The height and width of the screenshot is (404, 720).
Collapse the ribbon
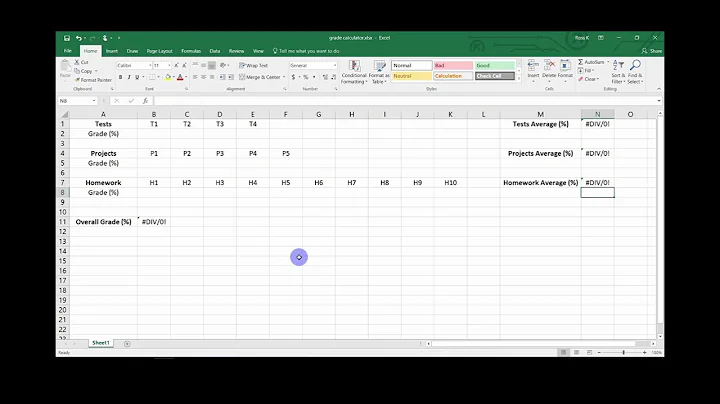(x=659, y=89)
